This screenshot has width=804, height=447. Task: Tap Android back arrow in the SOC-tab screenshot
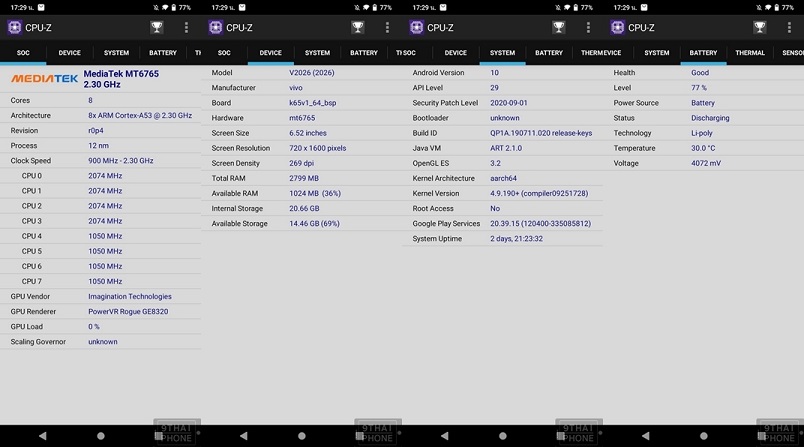tap(43, 436)
